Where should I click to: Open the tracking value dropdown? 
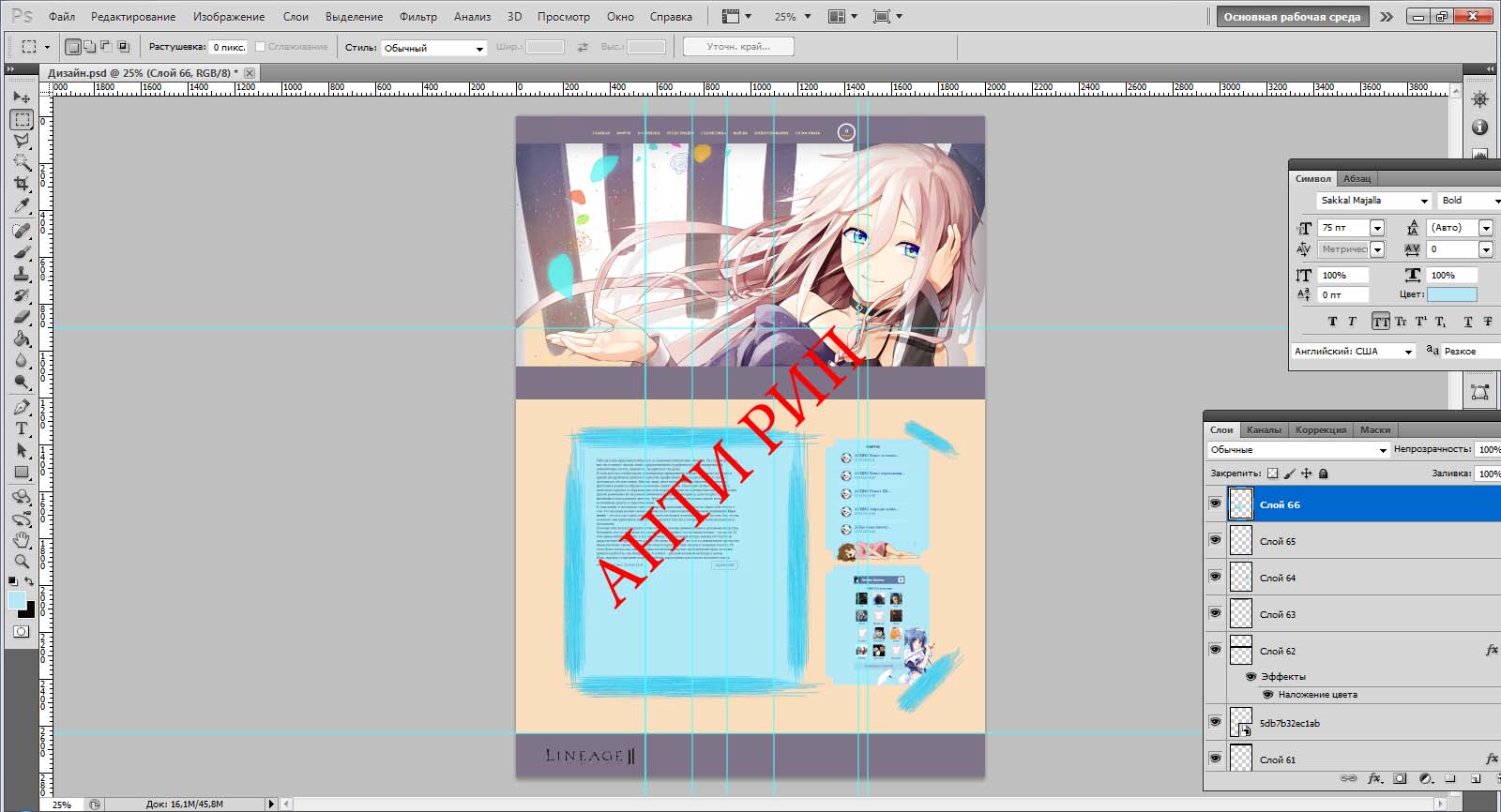[1486, 249]
